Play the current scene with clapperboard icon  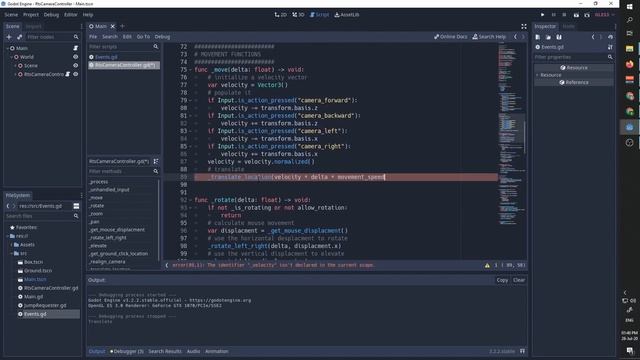[x=576, y=15]
